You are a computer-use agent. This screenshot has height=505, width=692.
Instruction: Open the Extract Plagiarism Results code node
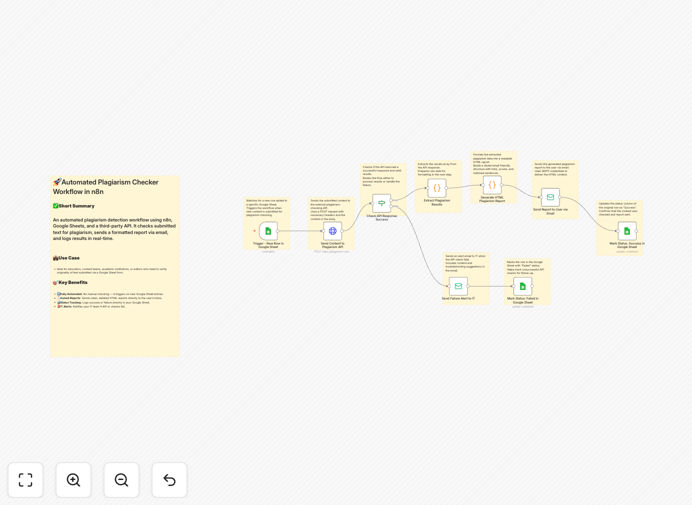(x=436, y=188)
